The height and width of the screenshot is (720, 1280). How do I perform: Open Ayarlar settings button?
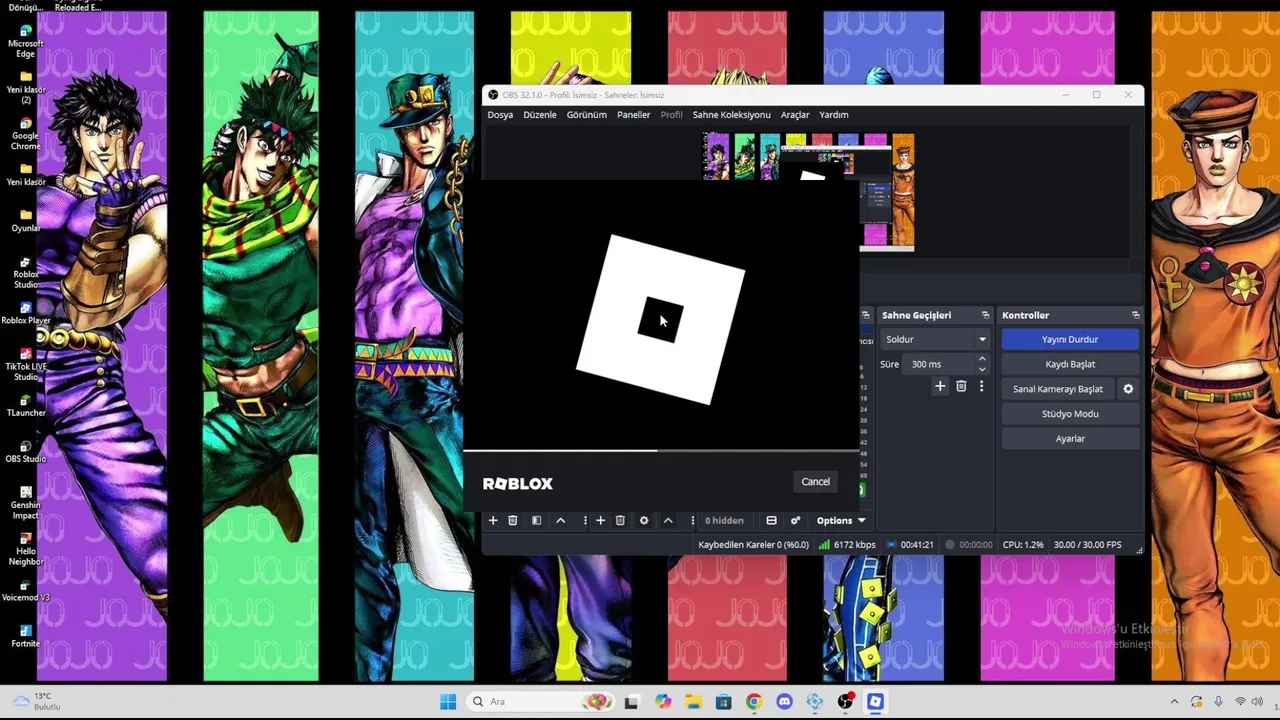[x=1070, y=439]
